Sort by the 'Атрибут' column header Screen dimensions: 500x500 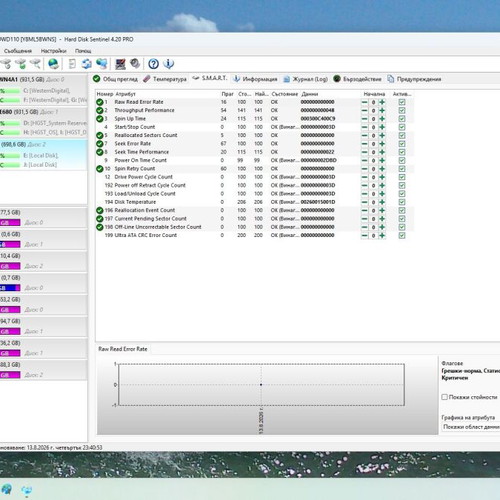point(125,94)
